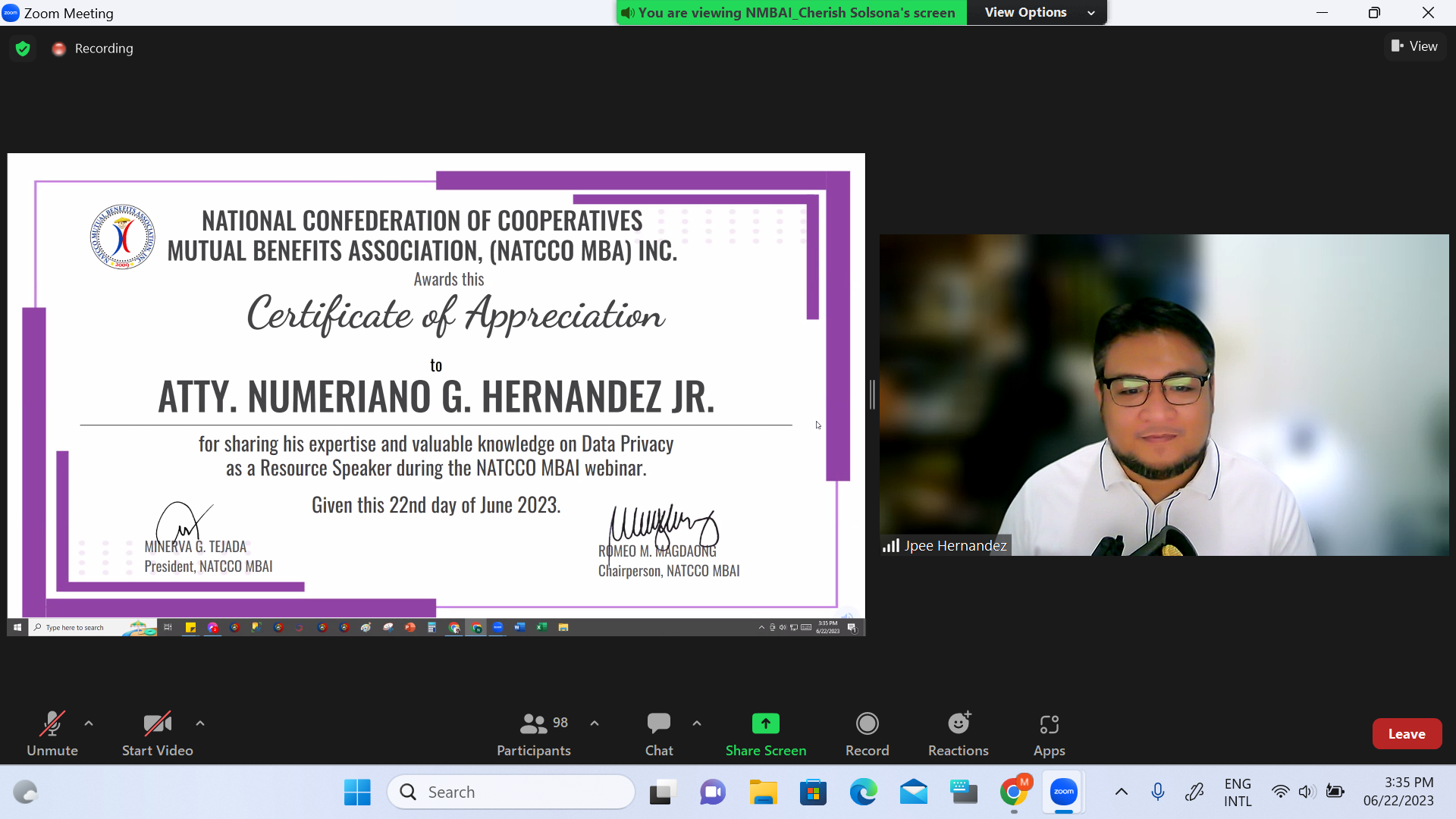Click 'Type here to search' in the shared screen
1456x819 pixels.
tap(74, 628)
